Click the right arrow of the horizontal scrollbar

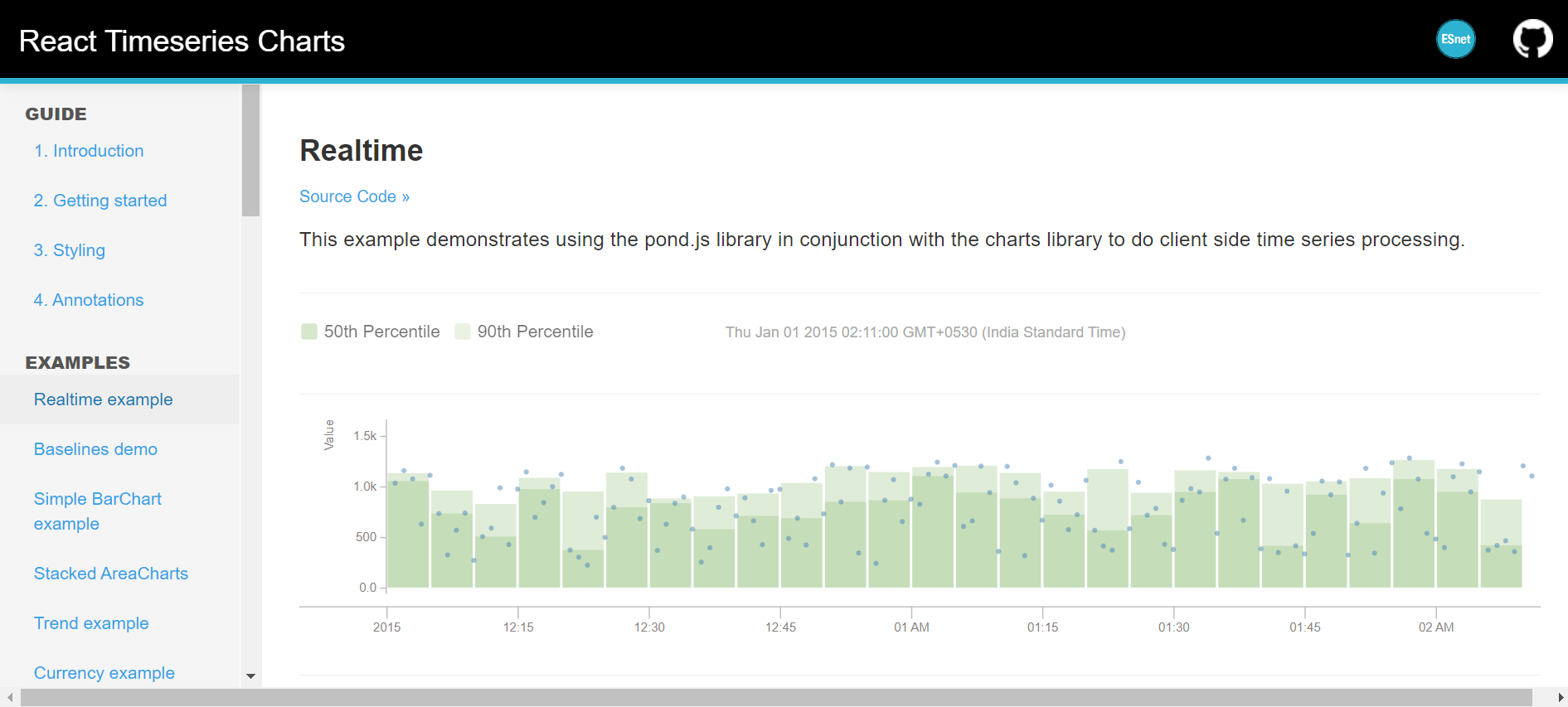(1561, 697)
